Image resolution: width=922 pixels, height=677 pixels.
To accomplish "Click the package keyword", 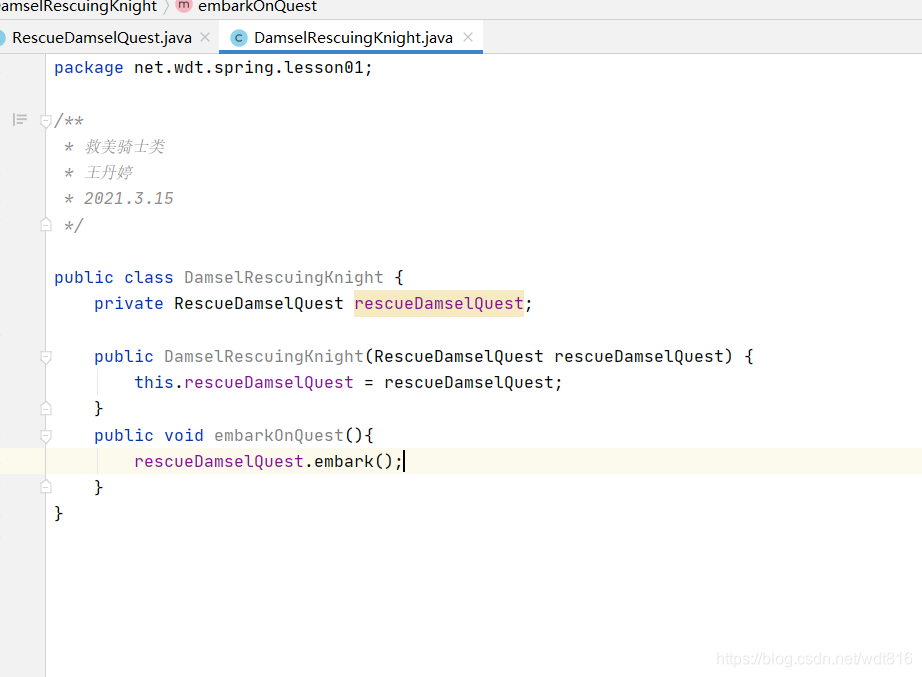I will pos(89,68).
